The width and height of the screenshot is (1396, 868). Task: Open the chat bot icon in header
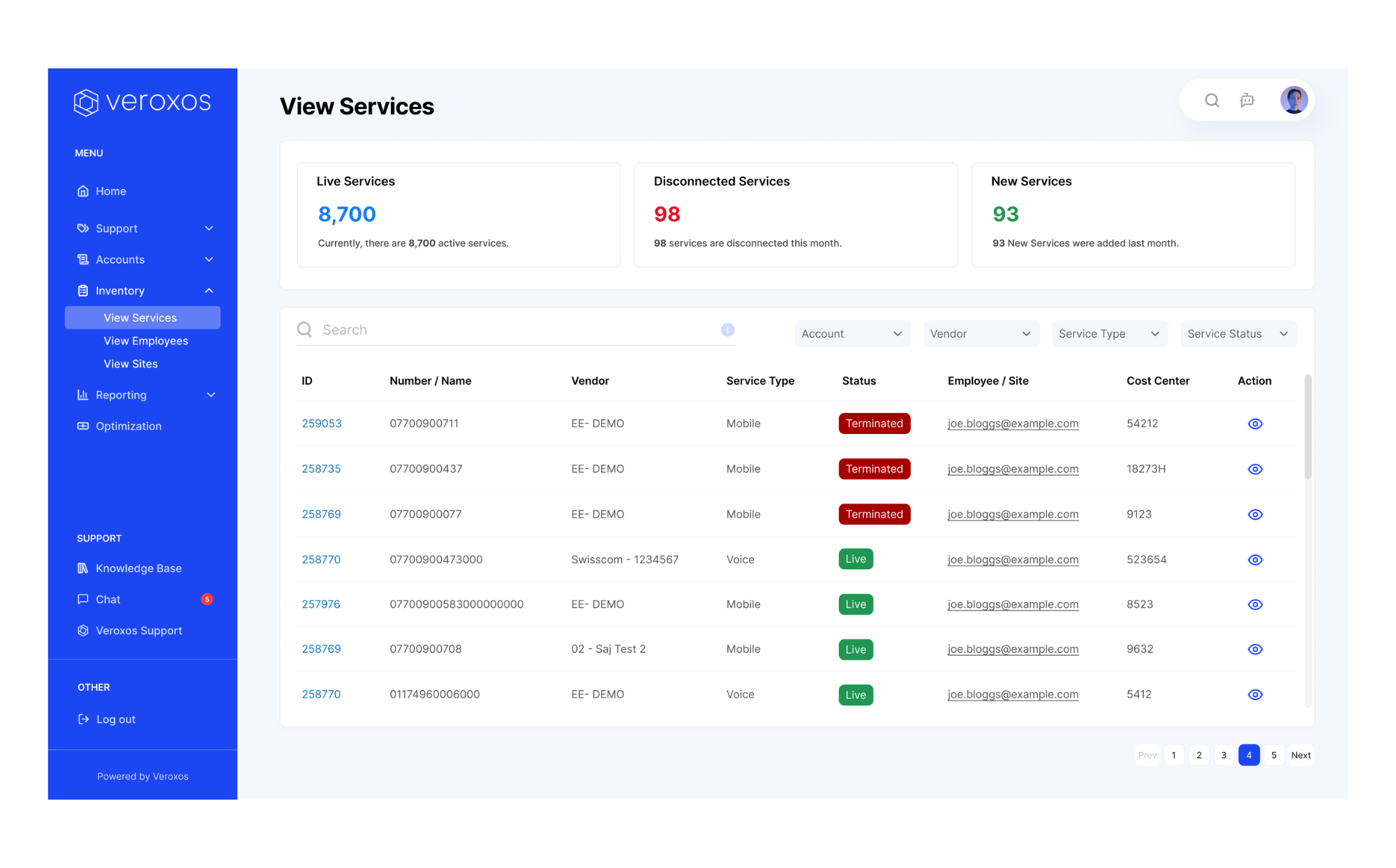(x=1247, y=100)
